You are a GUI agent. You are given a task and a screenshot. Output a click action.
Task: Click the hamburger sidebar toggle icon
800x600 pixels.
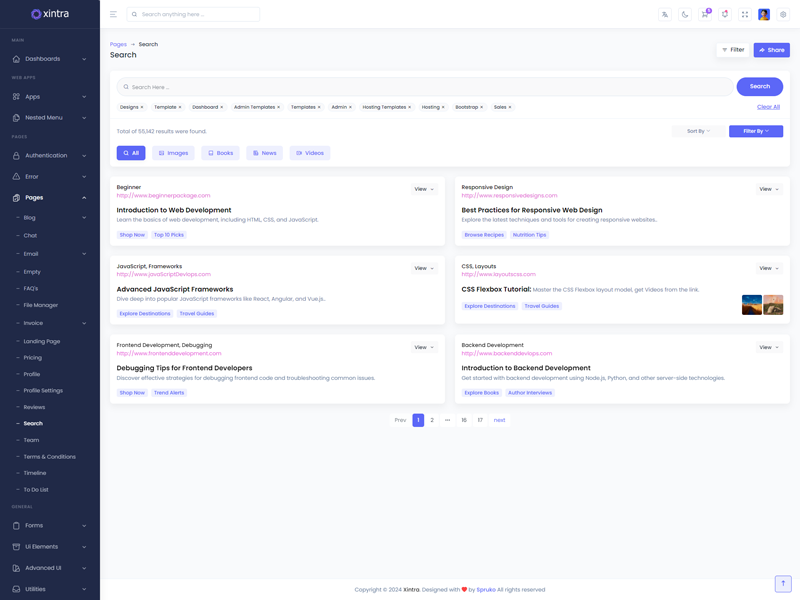(113, 14)
